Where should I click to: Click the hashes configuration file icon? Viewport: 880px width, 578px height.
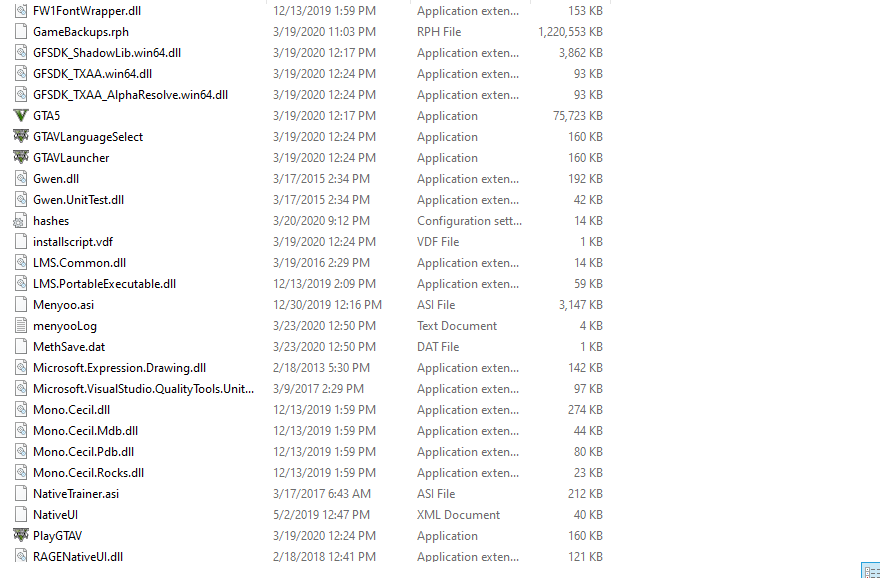tap(21, 221)
